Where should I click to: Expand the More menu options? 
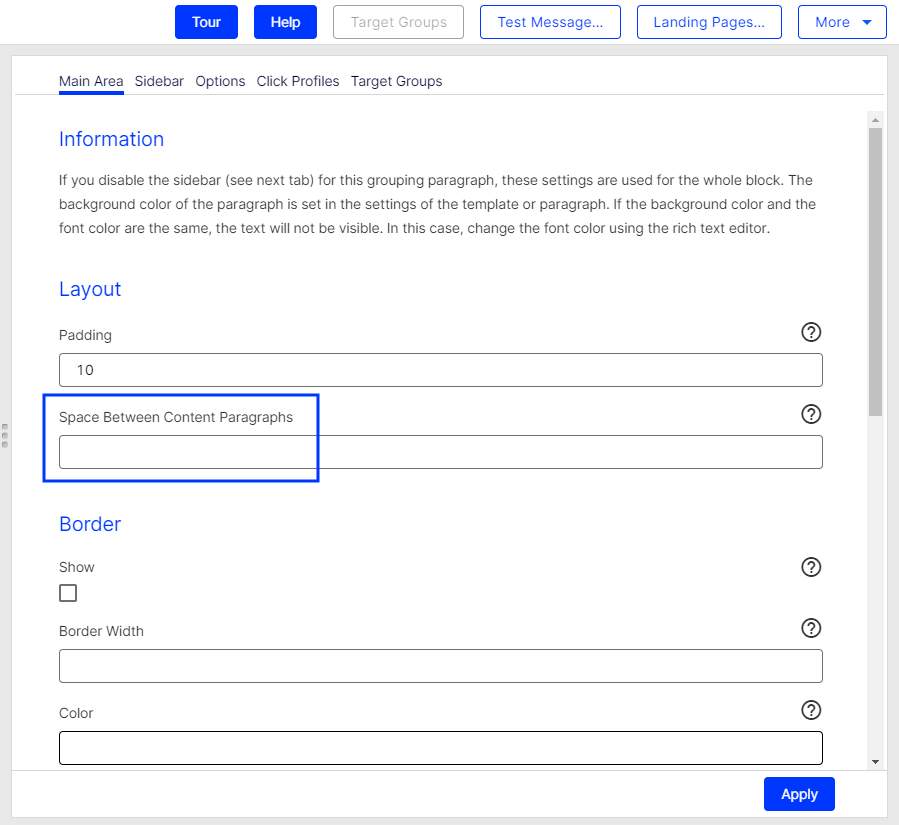(842, 21)
